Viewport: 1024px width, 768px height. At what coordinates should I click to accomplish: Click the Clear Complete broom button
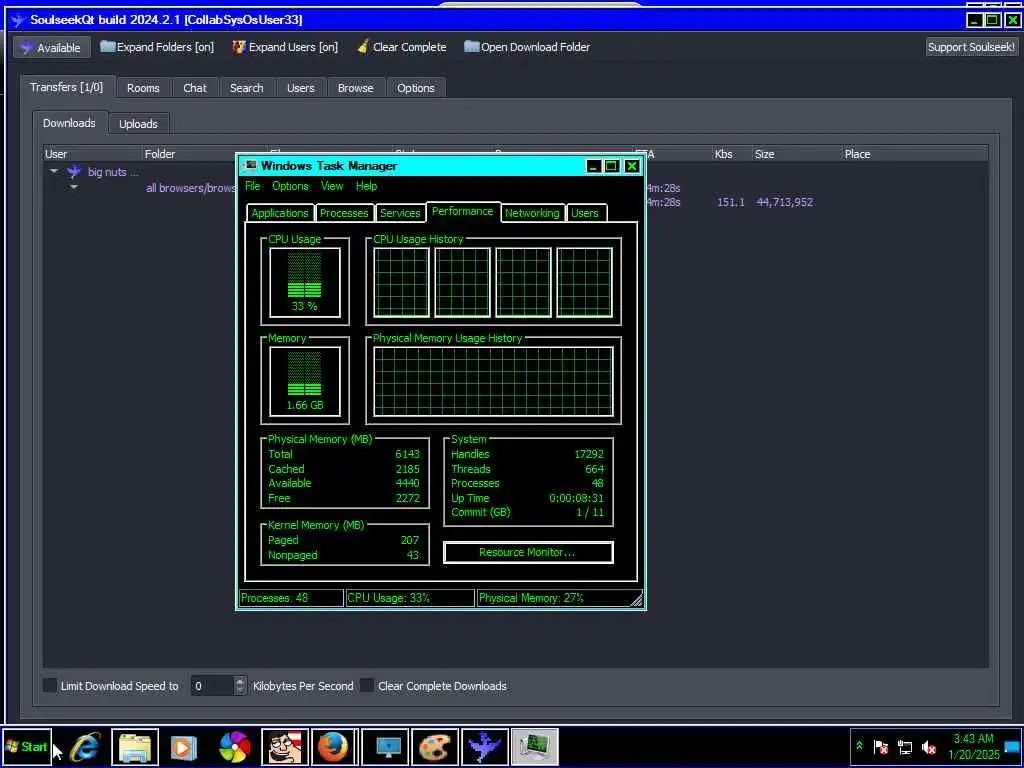coord(402,47)
